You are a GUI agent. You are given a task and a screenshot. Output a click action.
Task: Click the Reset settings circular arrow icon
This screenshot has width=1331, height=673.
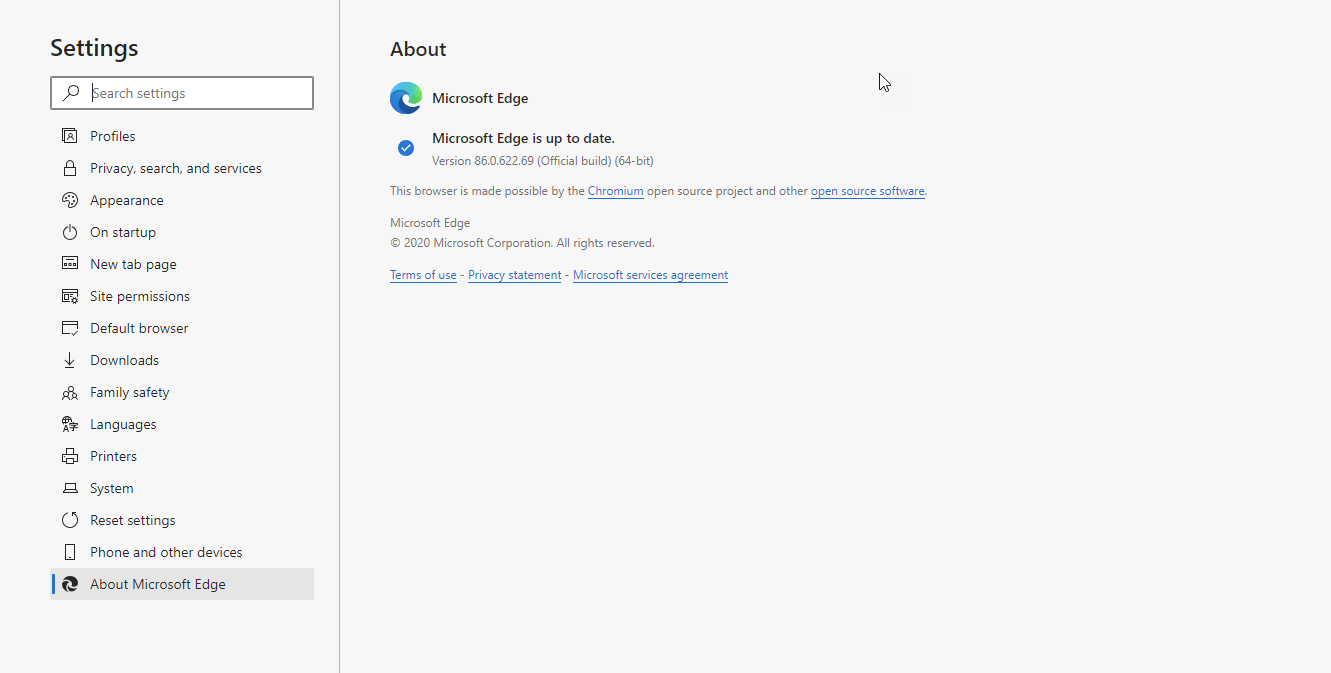pos(70,520)
